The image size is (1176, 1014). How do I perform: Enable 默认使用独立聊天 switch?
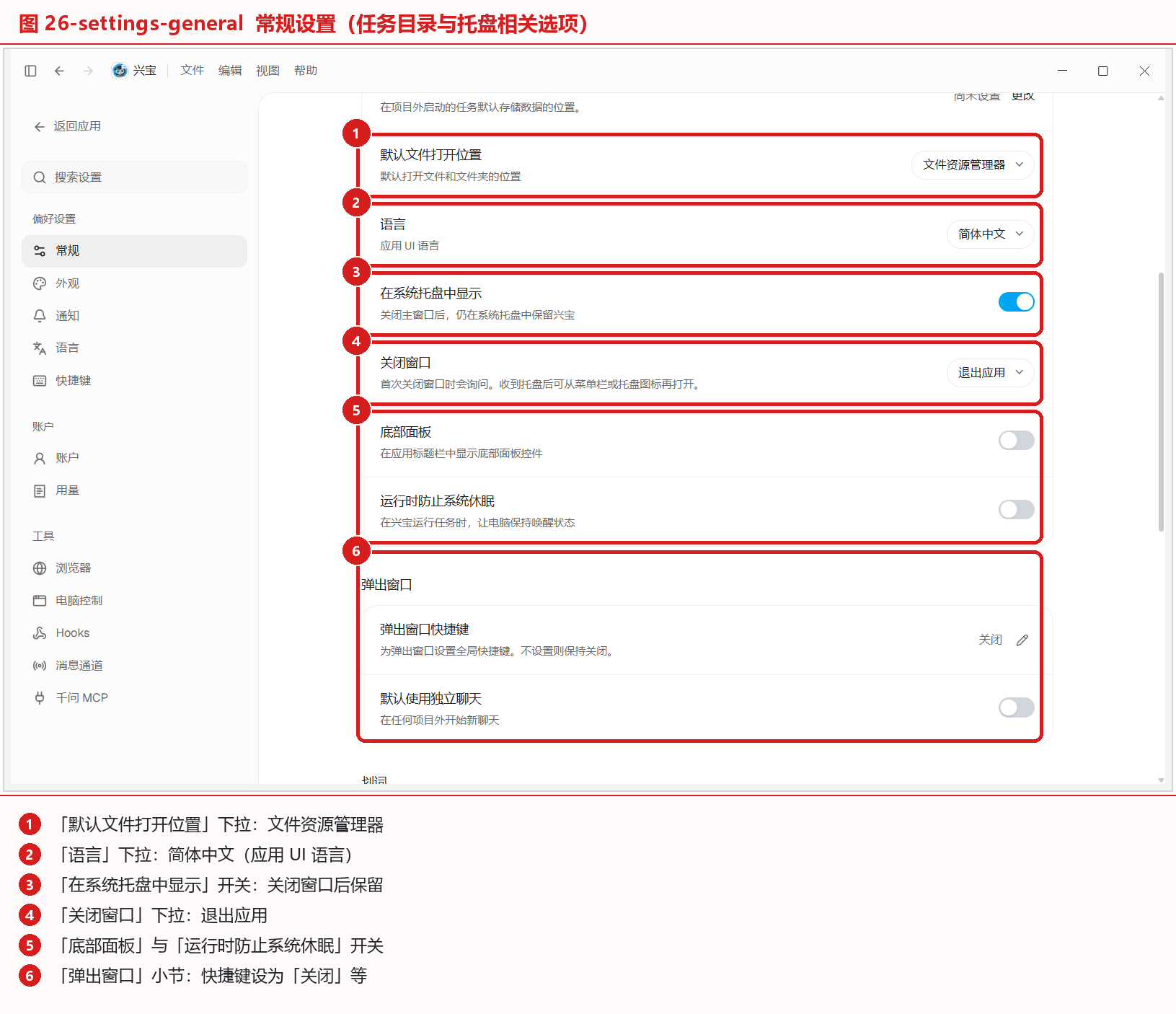point(1017,707)
